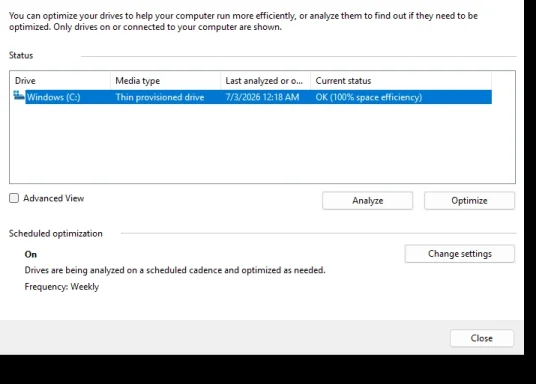Screen dimensions: 536x384
Task: Click the Thin provisioned drive cell
Action: [x=160, y=97]
